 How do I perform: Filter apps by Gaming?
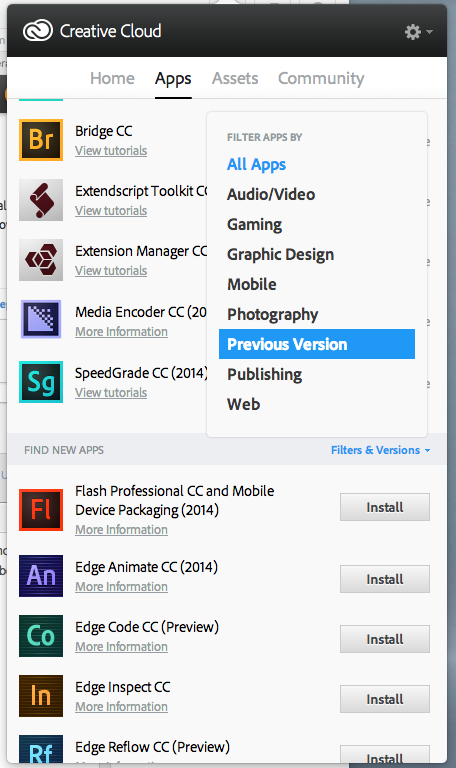pyautogui.click(x=254, y=224)
